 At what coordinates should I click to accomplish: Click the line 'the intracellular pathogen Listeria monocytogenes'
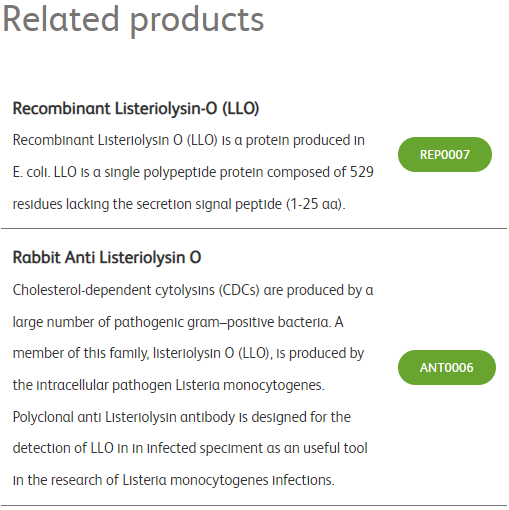(168, 385)
